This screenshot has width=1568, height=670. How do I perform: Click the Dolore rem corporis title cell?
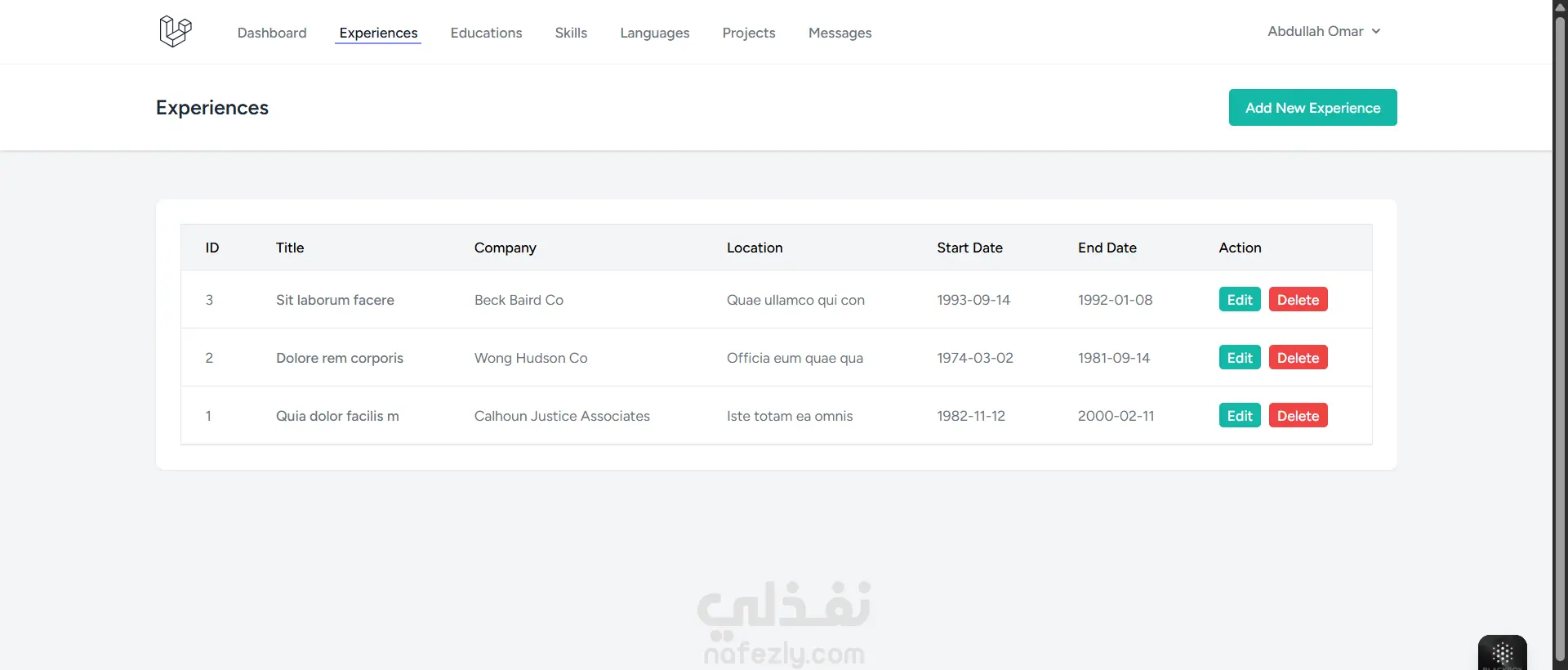(340, 358)
